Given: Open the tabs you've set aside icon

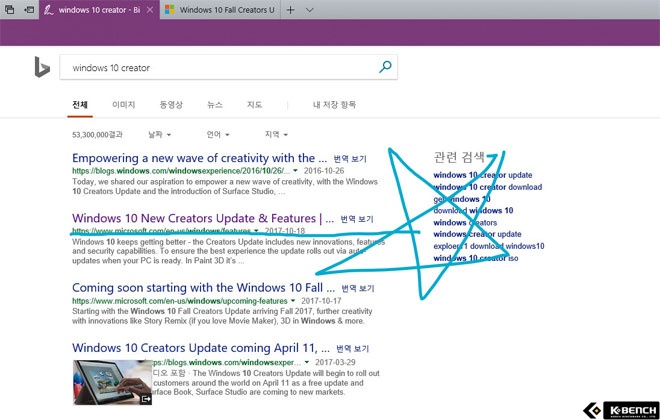Looking at the screenshot, I should click(x=9, y=10).
